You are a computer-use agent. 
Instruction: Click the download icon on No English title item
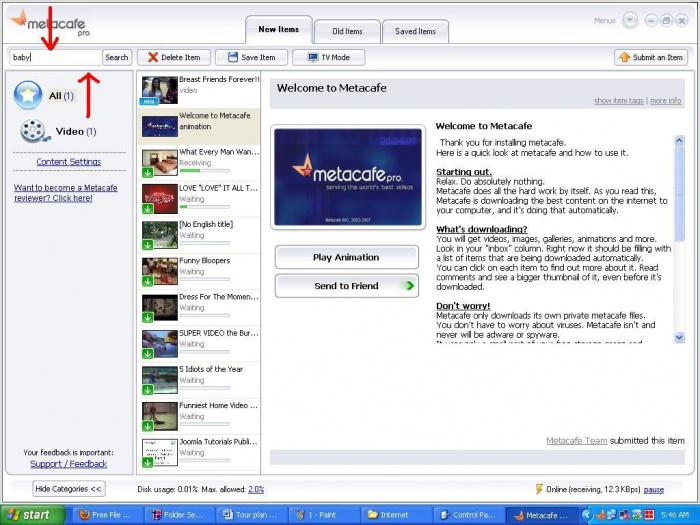(147, 245)
